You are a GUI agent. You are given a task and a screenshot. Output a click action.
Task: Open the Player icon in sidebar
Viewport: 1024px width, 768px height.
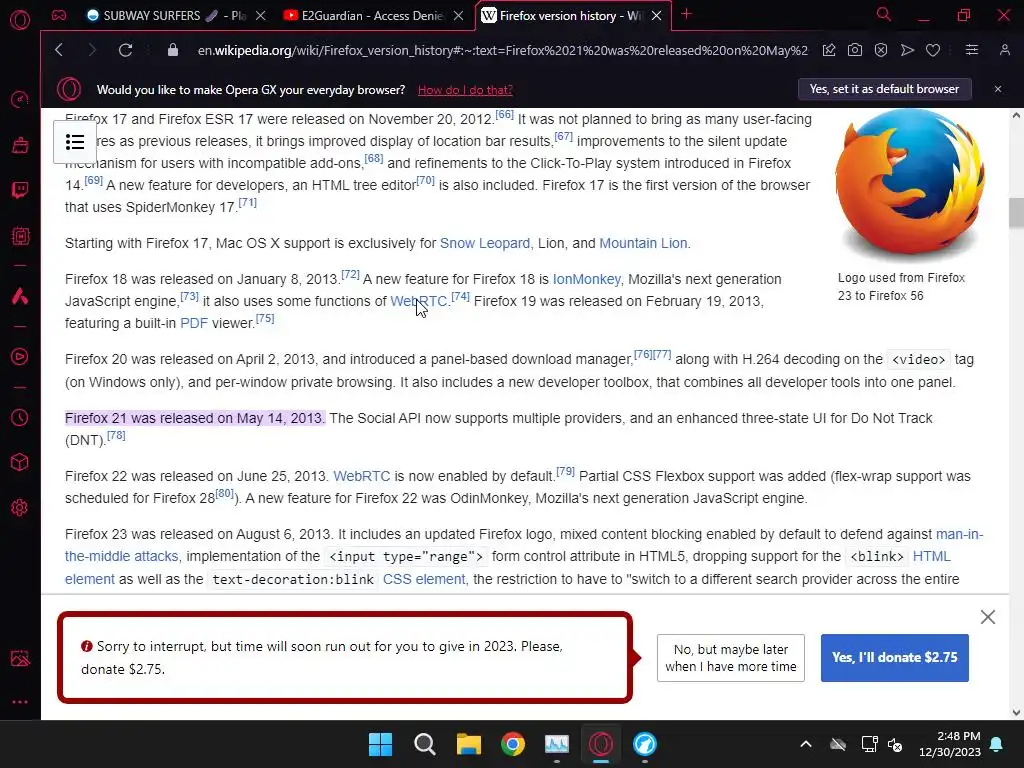point(20,357)
